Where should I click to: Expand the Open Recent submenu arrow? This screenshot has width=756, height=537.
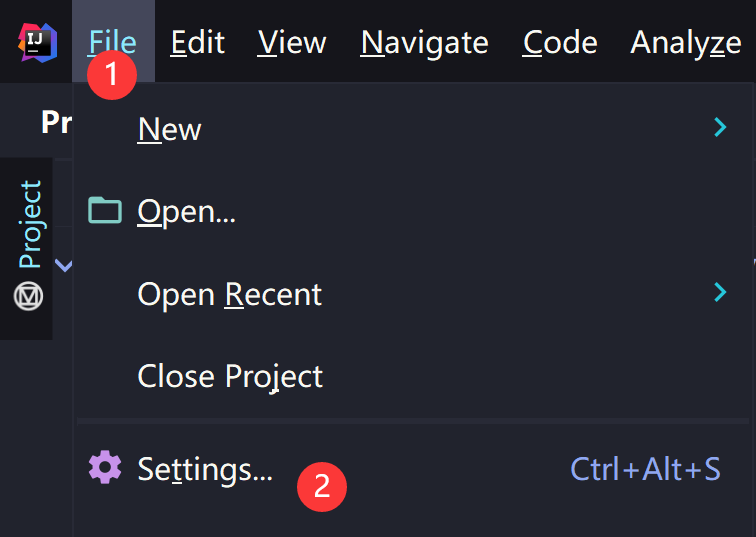coord(720,292)
